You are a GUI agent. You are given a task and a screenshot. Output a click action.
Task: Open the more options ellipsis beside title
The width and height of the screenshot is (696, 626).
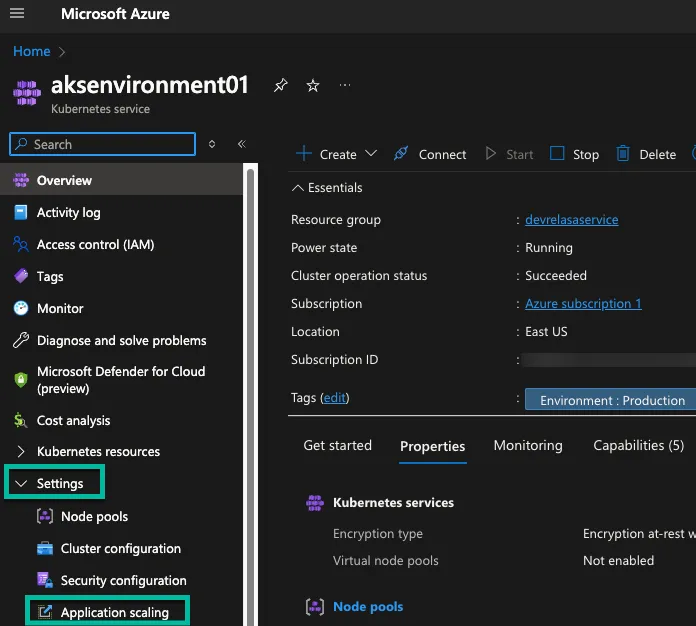[x=345, y=85]
